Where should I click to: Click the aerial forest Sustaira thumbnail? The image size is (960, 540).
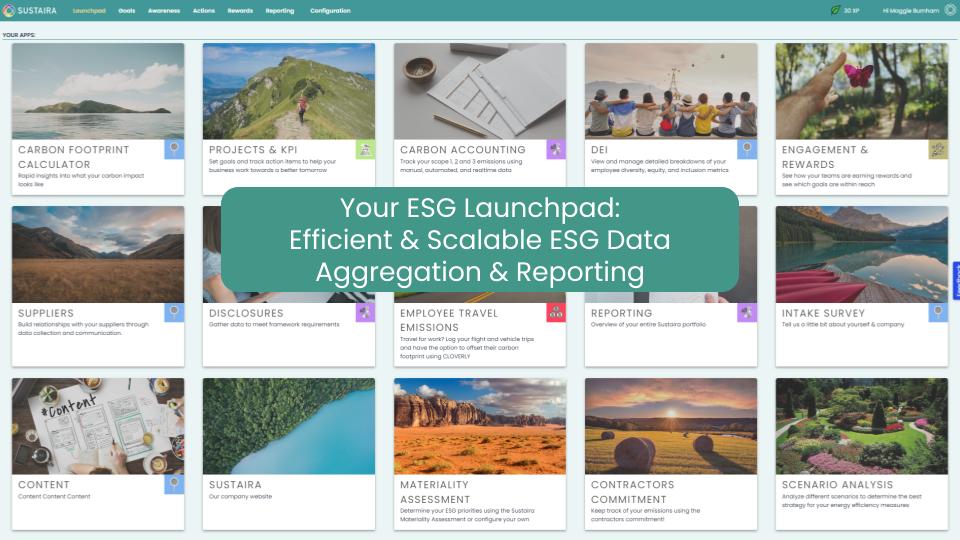[289, 426]
